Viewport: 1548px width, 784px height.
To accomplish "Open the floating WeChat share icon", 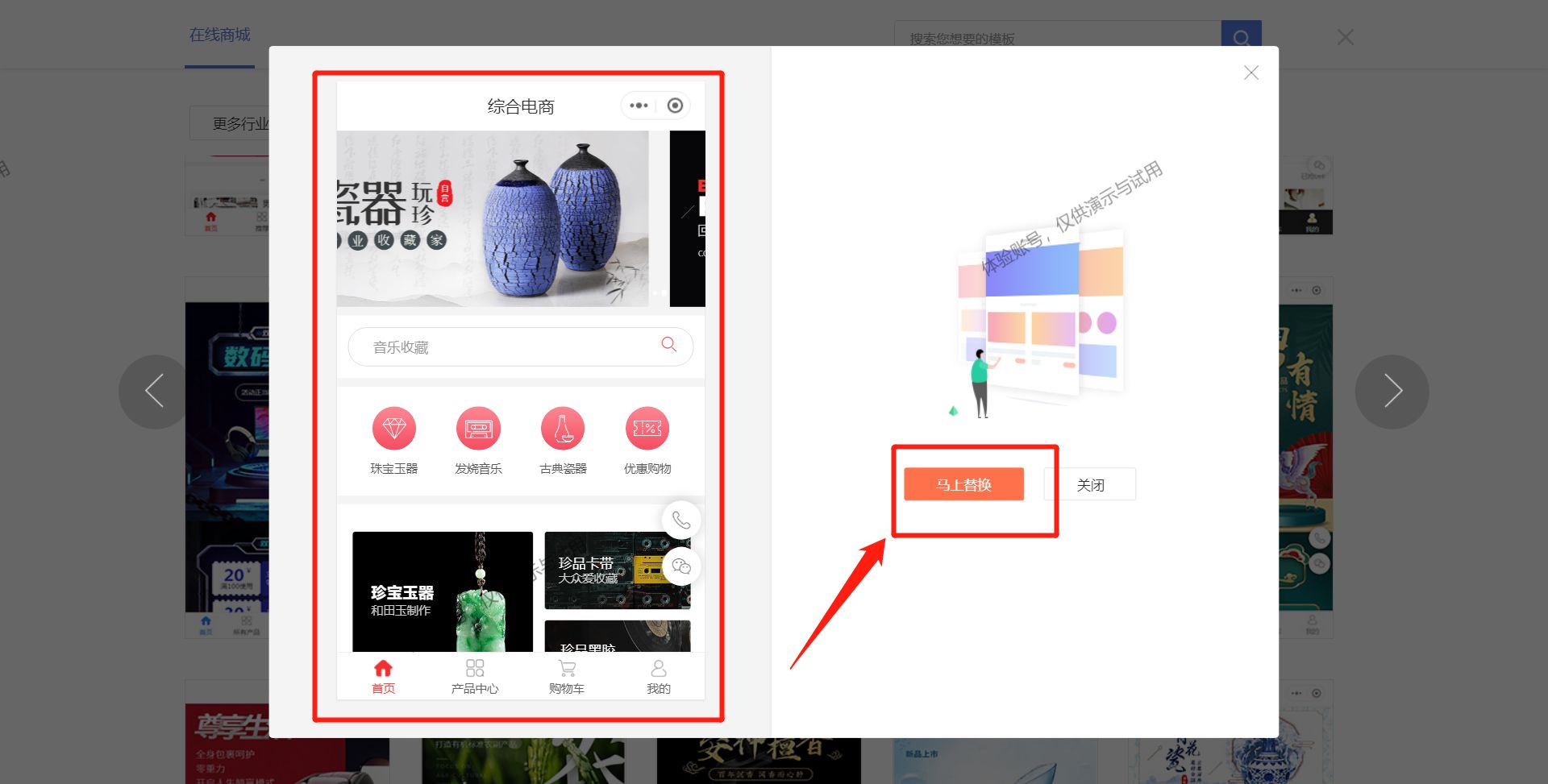I will [681, 566].
